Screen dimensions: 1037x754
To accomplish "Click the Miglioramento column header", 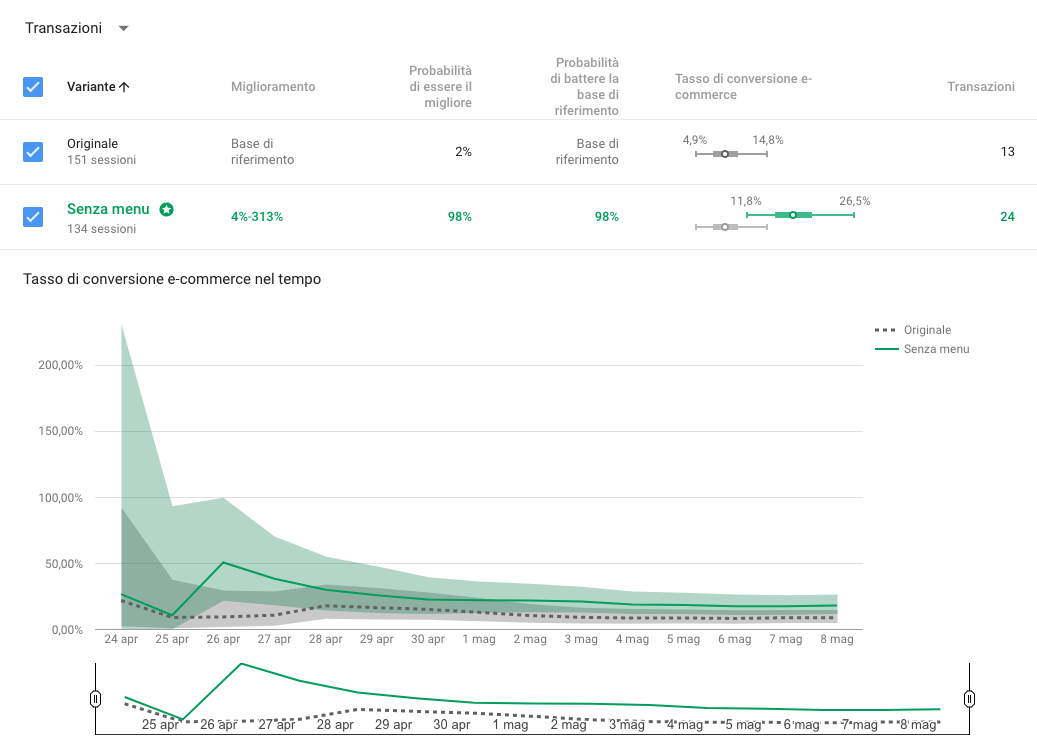I will (273, 87).
